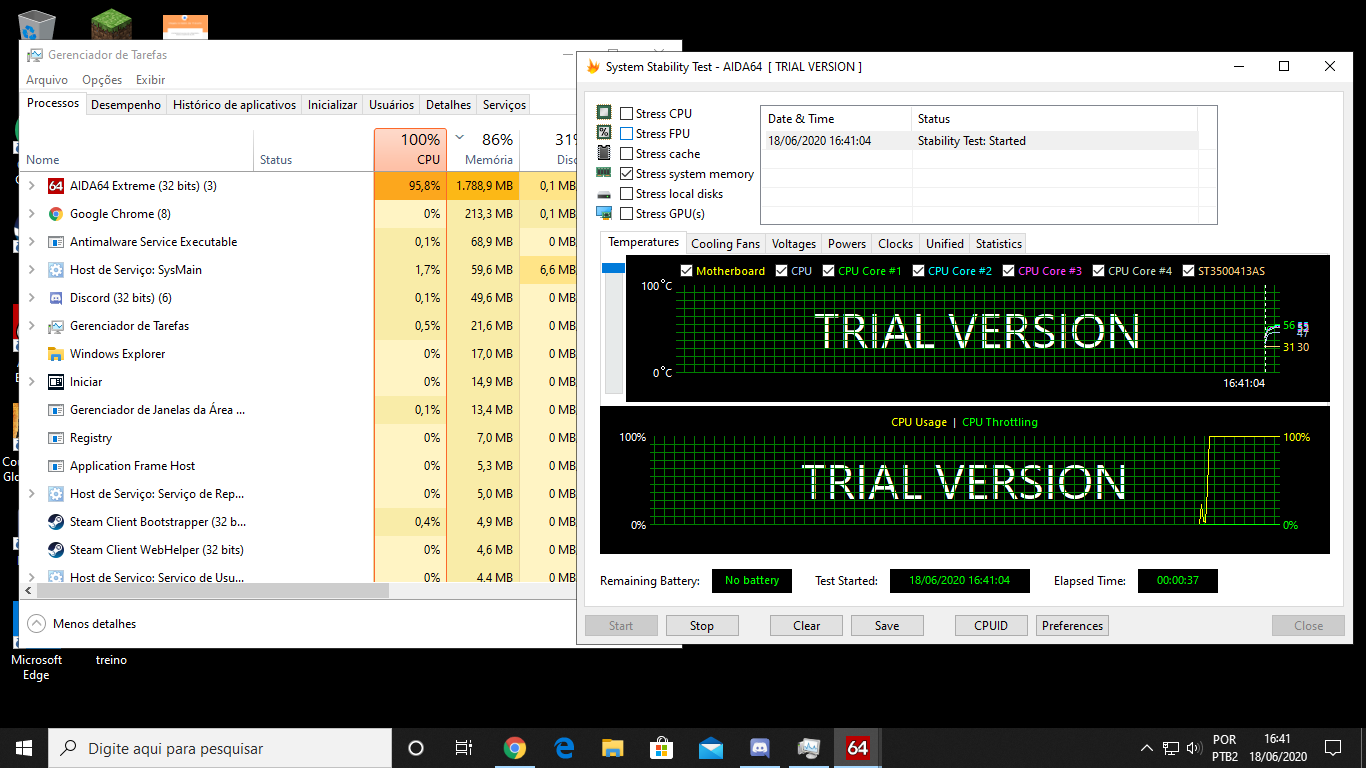Click the Save button in AIDA64

point(887,626)
